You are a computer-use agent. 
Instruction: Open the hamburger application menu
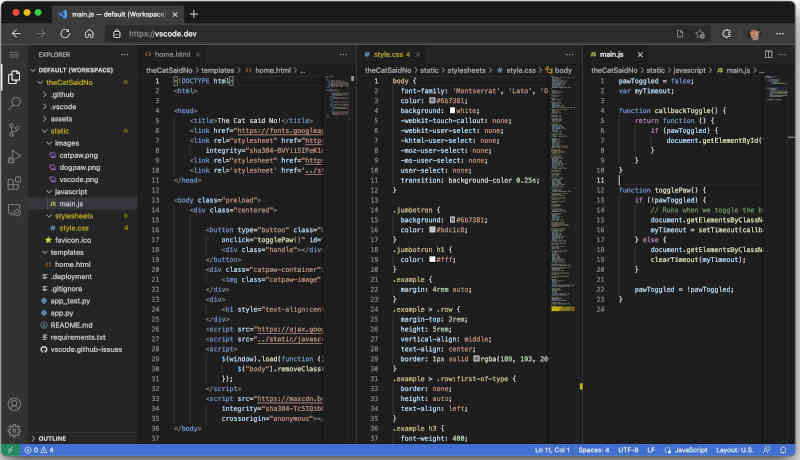tap(14, 54)
